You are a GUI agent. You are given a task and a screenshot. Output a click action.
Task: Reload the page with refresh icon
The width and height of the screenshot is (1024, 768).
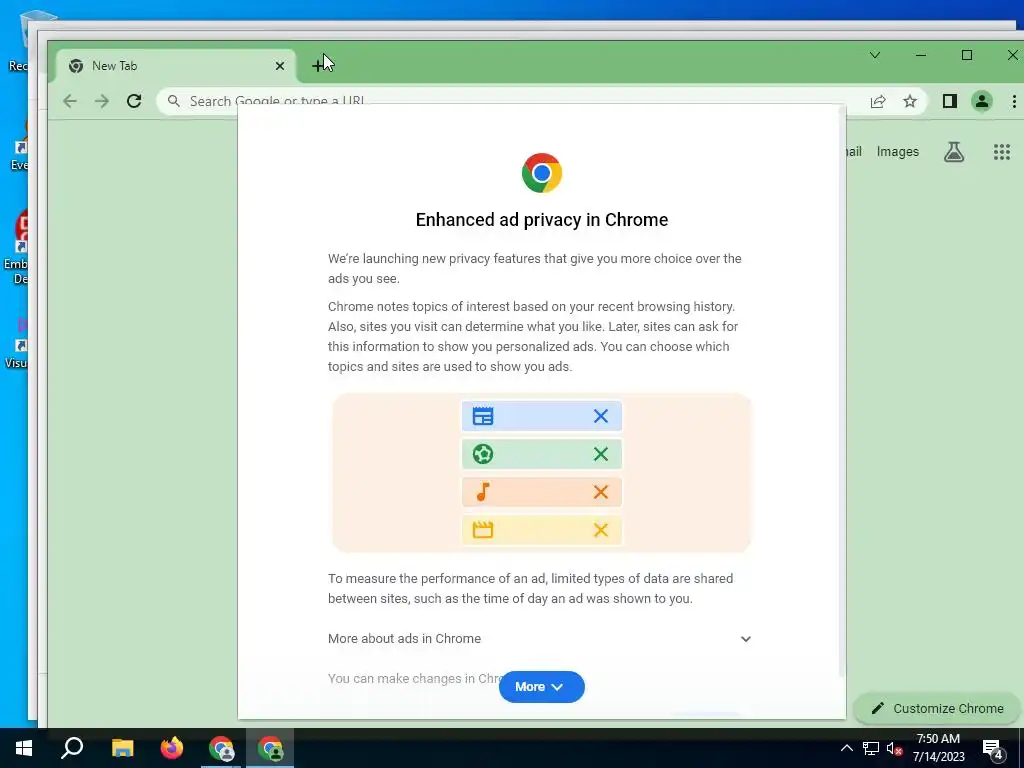[x=134, y=101]
